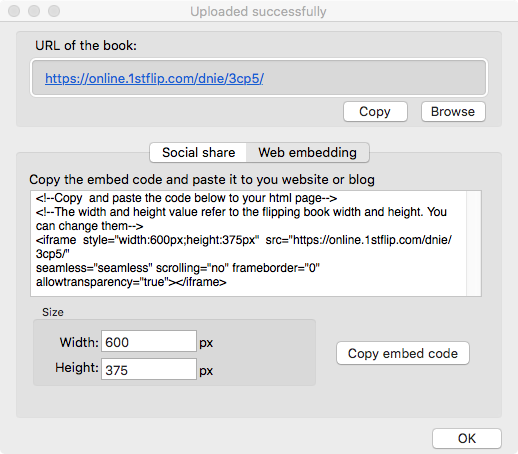Click the line starting with '<iframe style'
This screenshot has width=518, height=454.
[244, 240]
